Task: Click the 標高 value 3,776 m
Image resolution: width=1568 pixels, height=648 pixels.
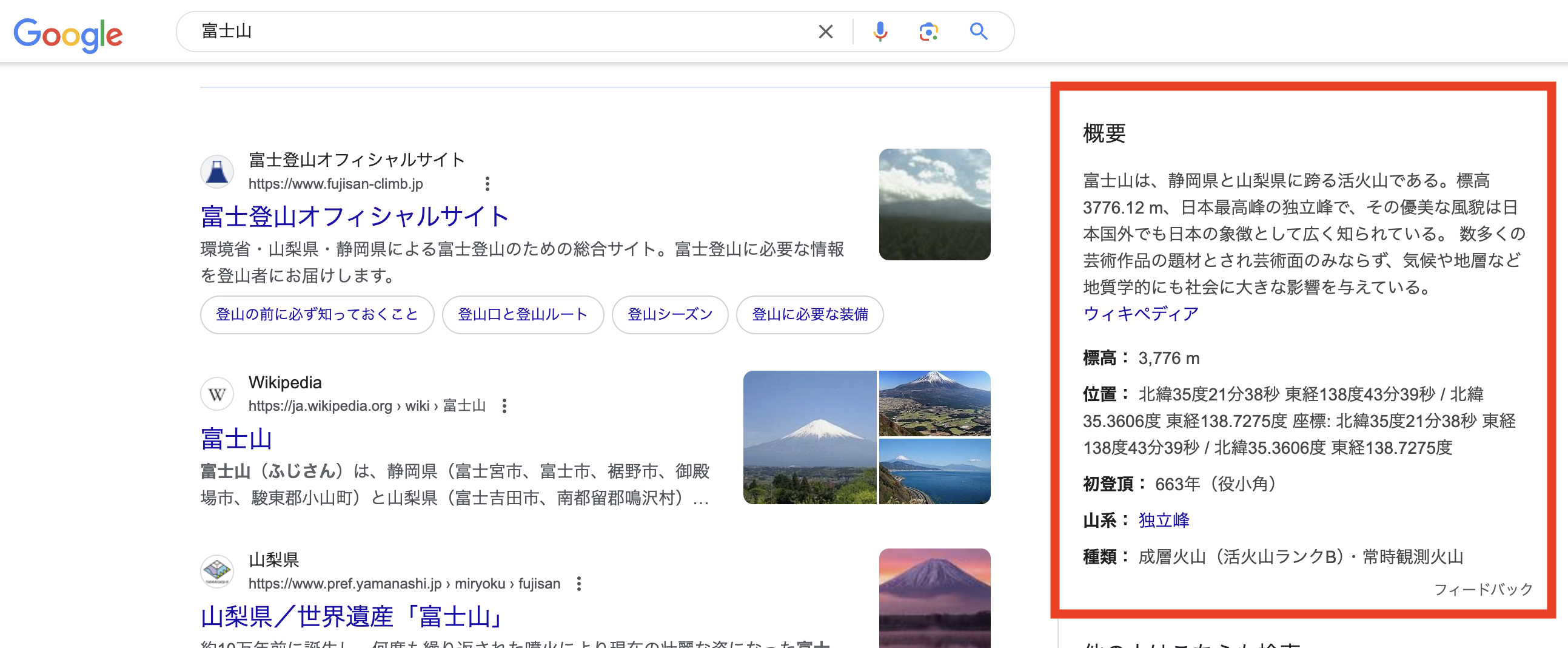Action: click(1168, 358)
